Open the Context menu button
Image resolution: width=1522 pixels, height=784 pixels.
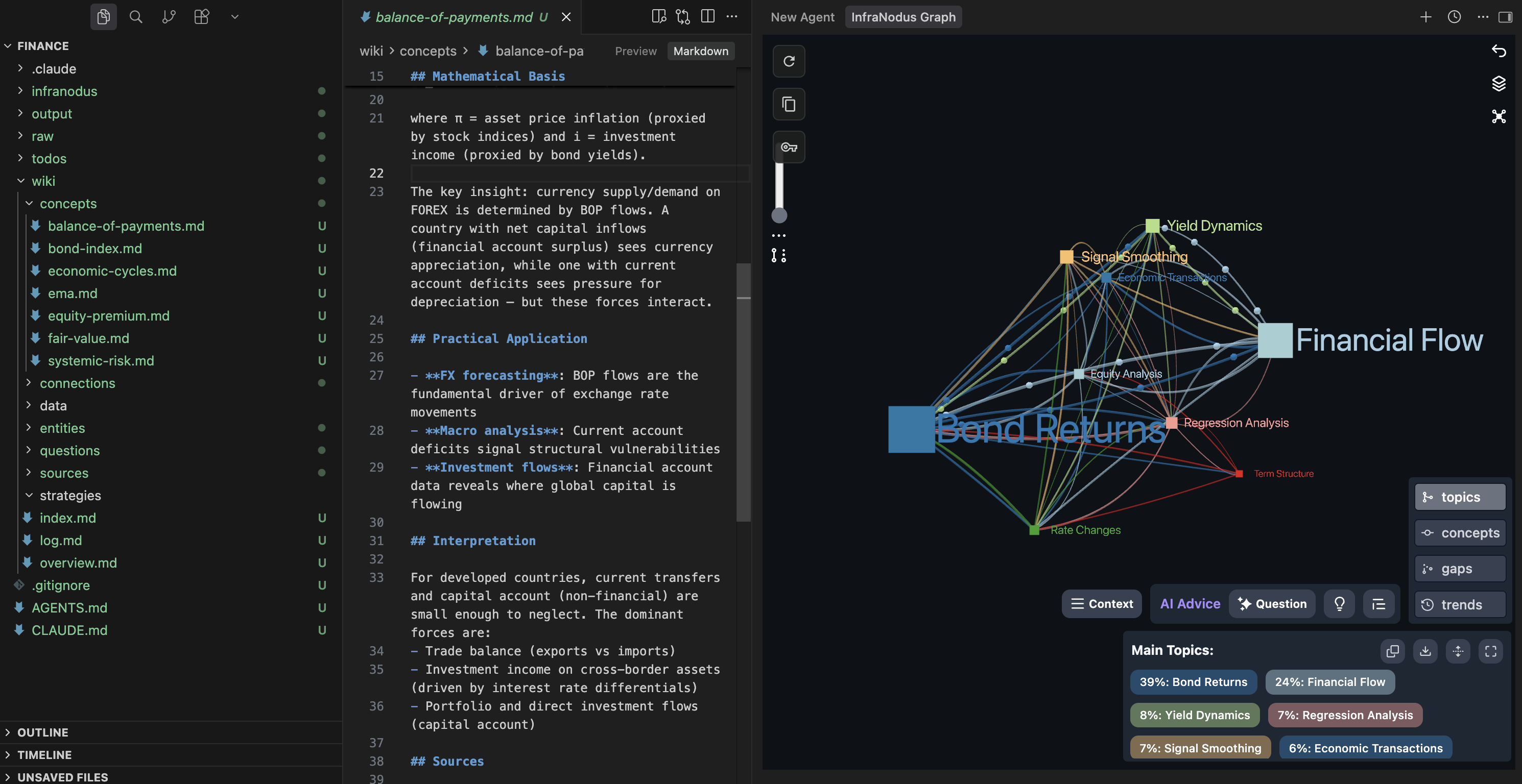click(x=1102, y=604)
